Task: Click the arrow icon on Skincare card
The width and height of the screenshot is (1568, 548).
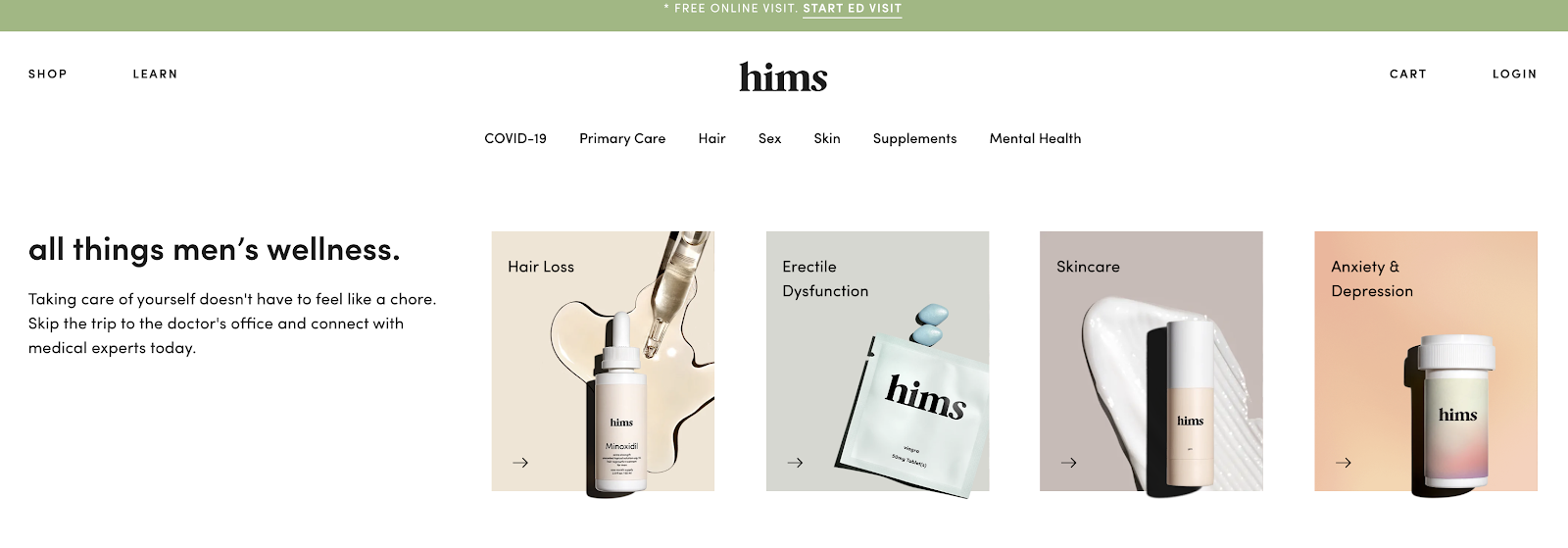Action: pos(1069,463)
